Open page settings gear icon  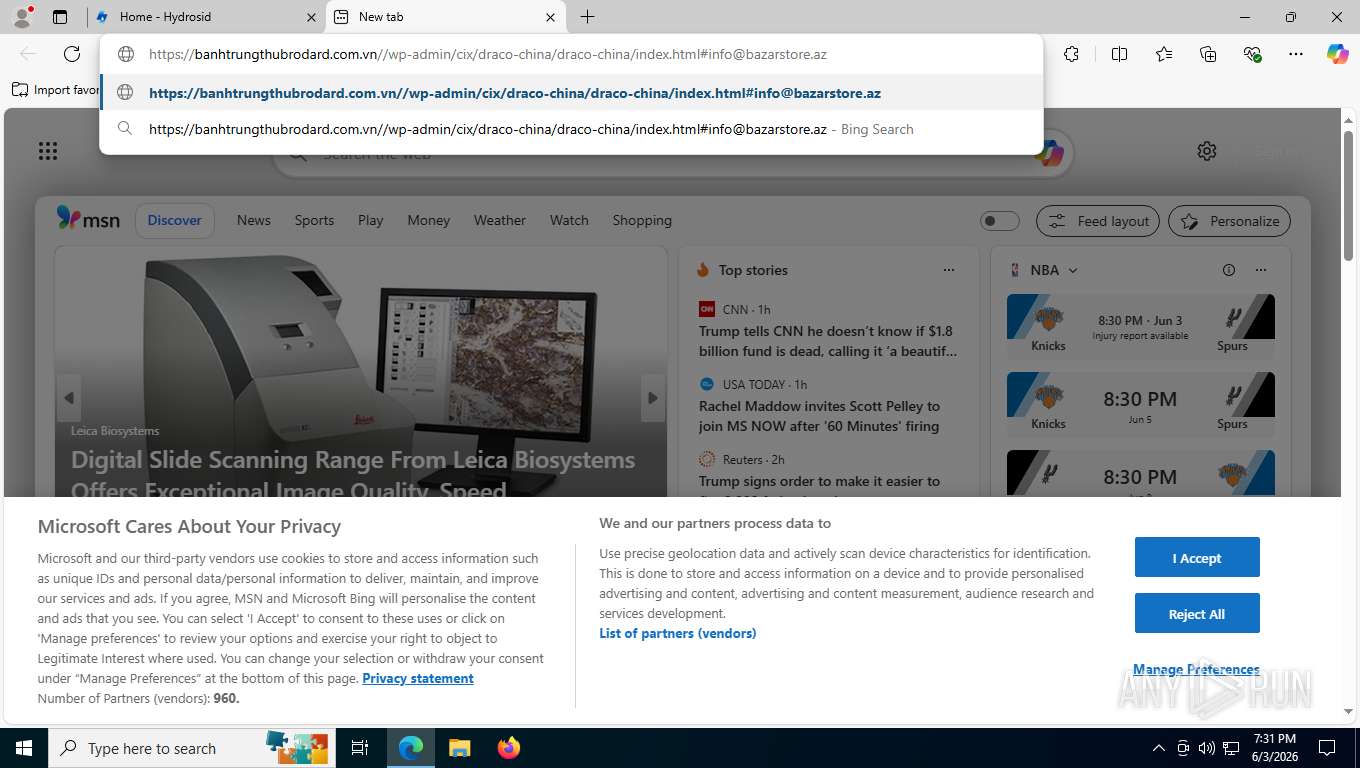[1207, 151]
